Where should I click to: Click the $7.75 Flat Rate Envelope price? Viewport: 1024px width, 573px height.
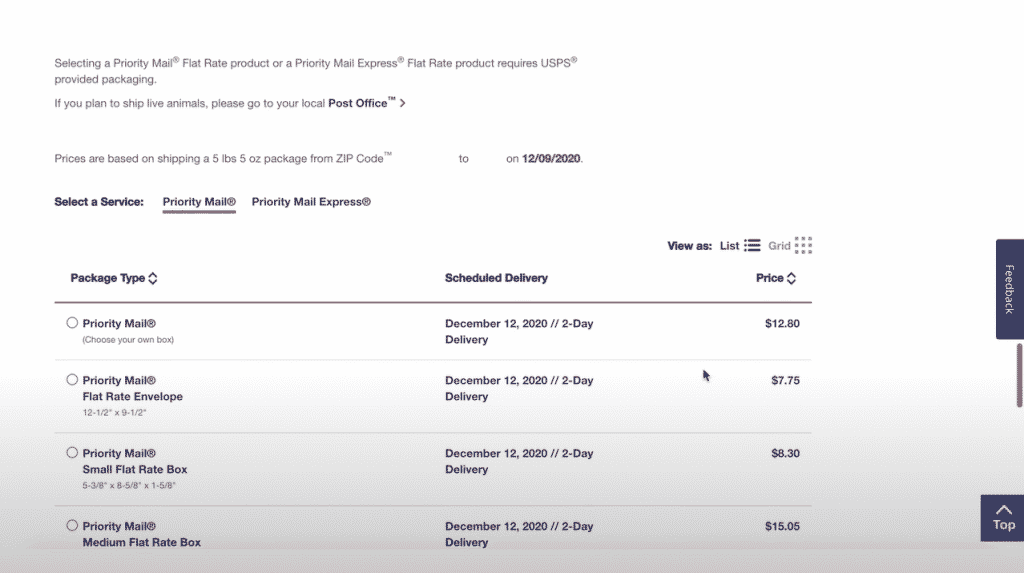click(785, 380)
